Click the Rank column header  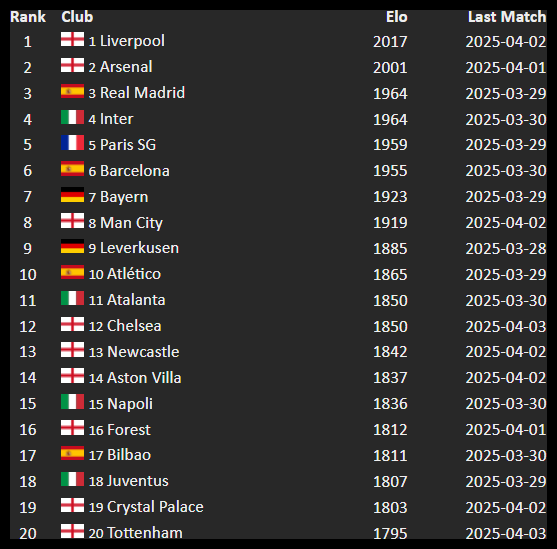28,17
